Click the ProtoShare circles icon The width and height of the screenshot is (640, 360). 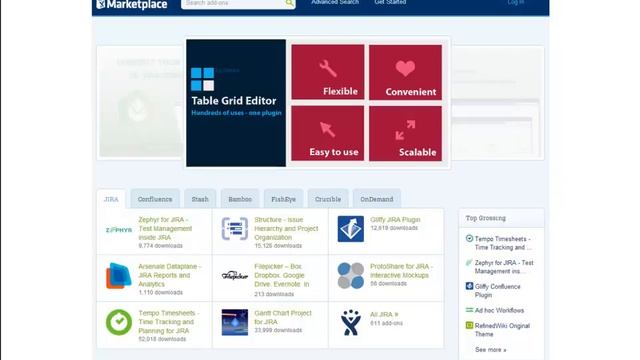(x=351, y=276)
